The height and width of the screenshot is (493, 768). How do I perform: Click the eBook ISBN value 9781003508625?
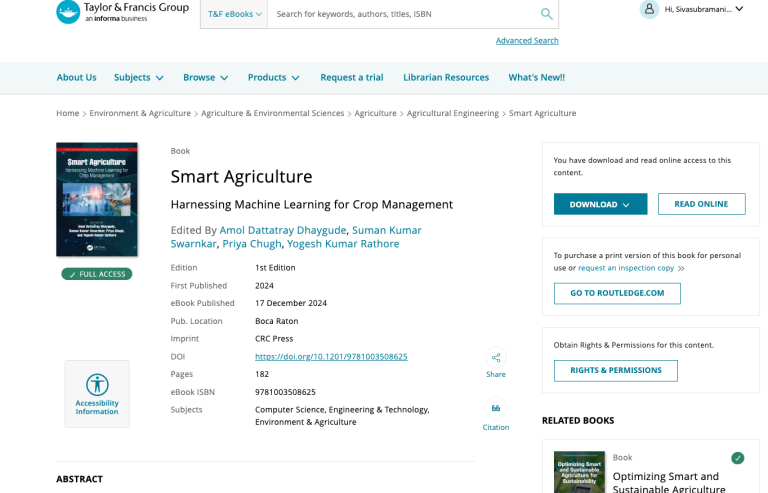point(285,392)
